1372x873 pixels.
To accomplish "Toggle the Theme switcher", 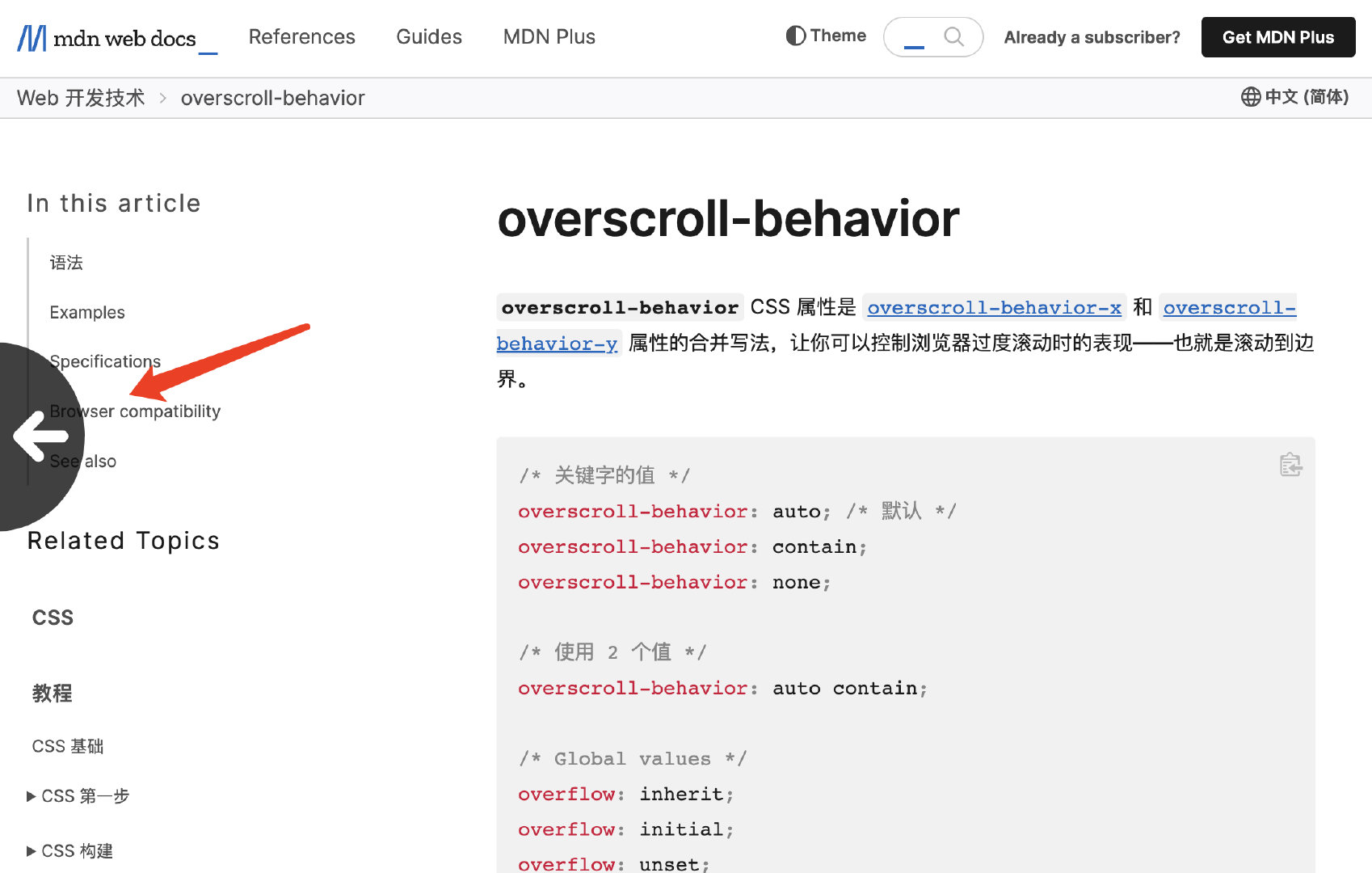I will click(826, 36).
